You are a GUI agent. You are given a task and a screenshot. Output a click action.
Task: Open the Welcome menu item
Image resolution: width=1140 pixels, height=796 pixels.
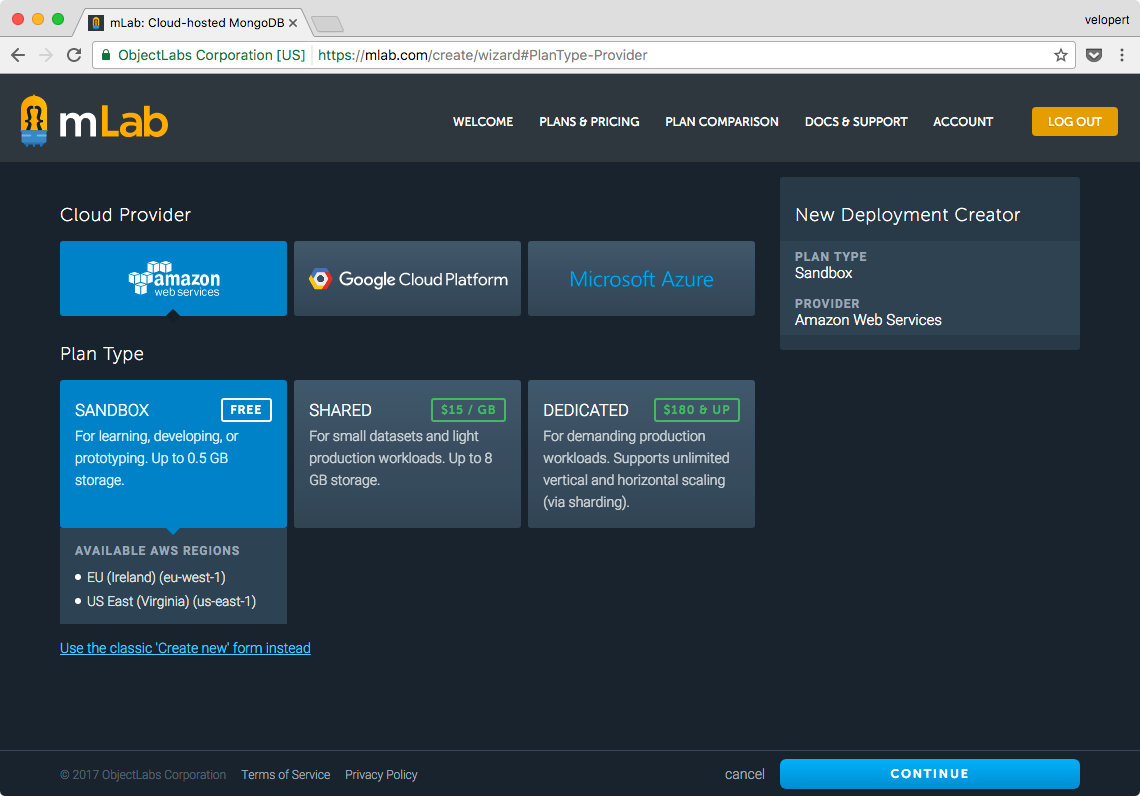(x=483, y=121)
